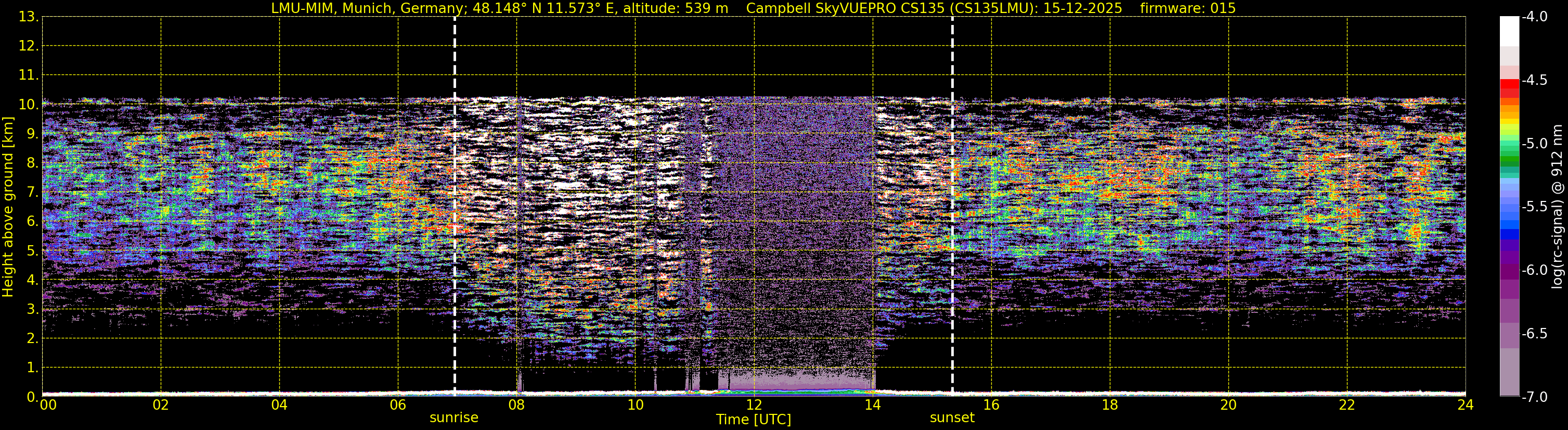
Task: Click the height axis tick '2.'
Action: point(33,339)
